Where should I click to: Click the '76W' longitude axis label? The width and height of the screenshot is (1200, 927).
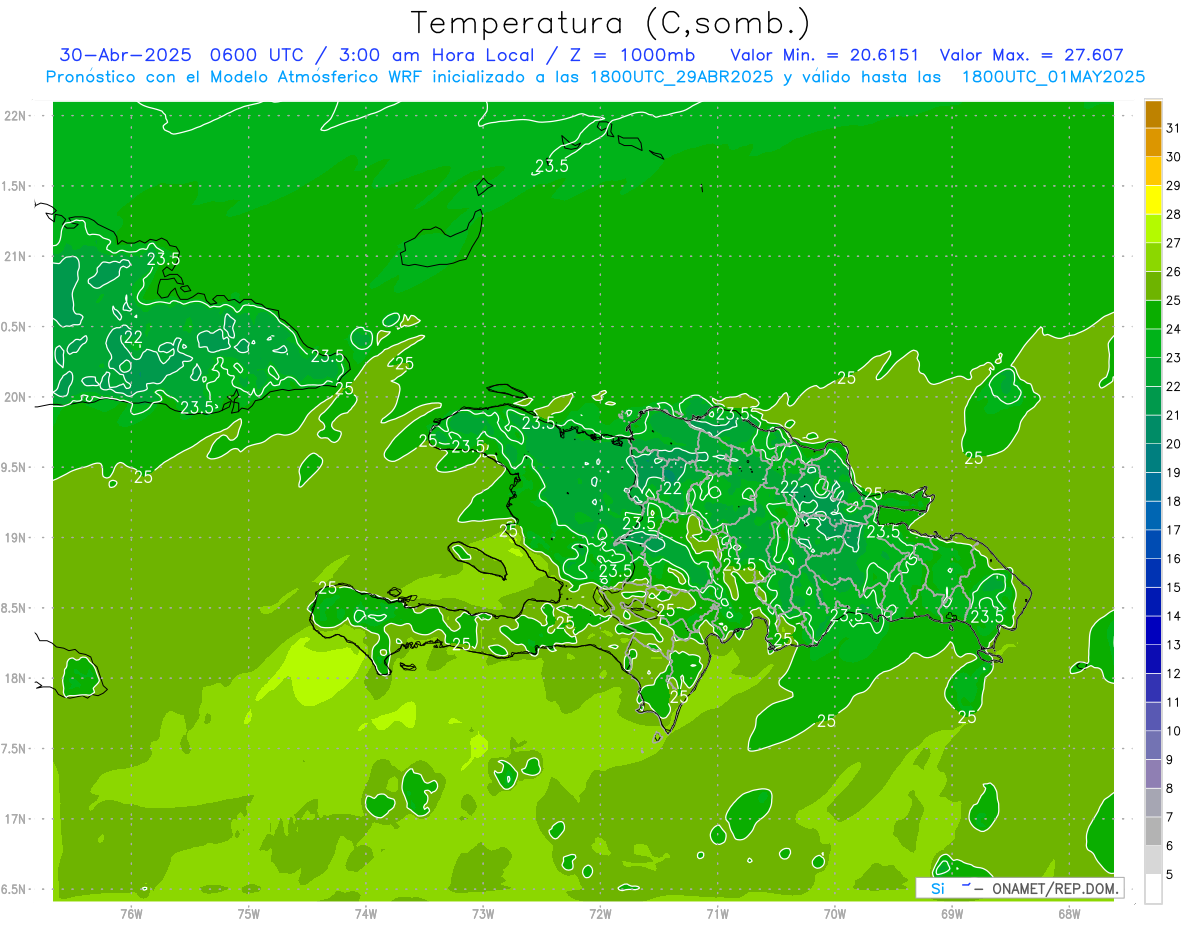click(131, 913)
